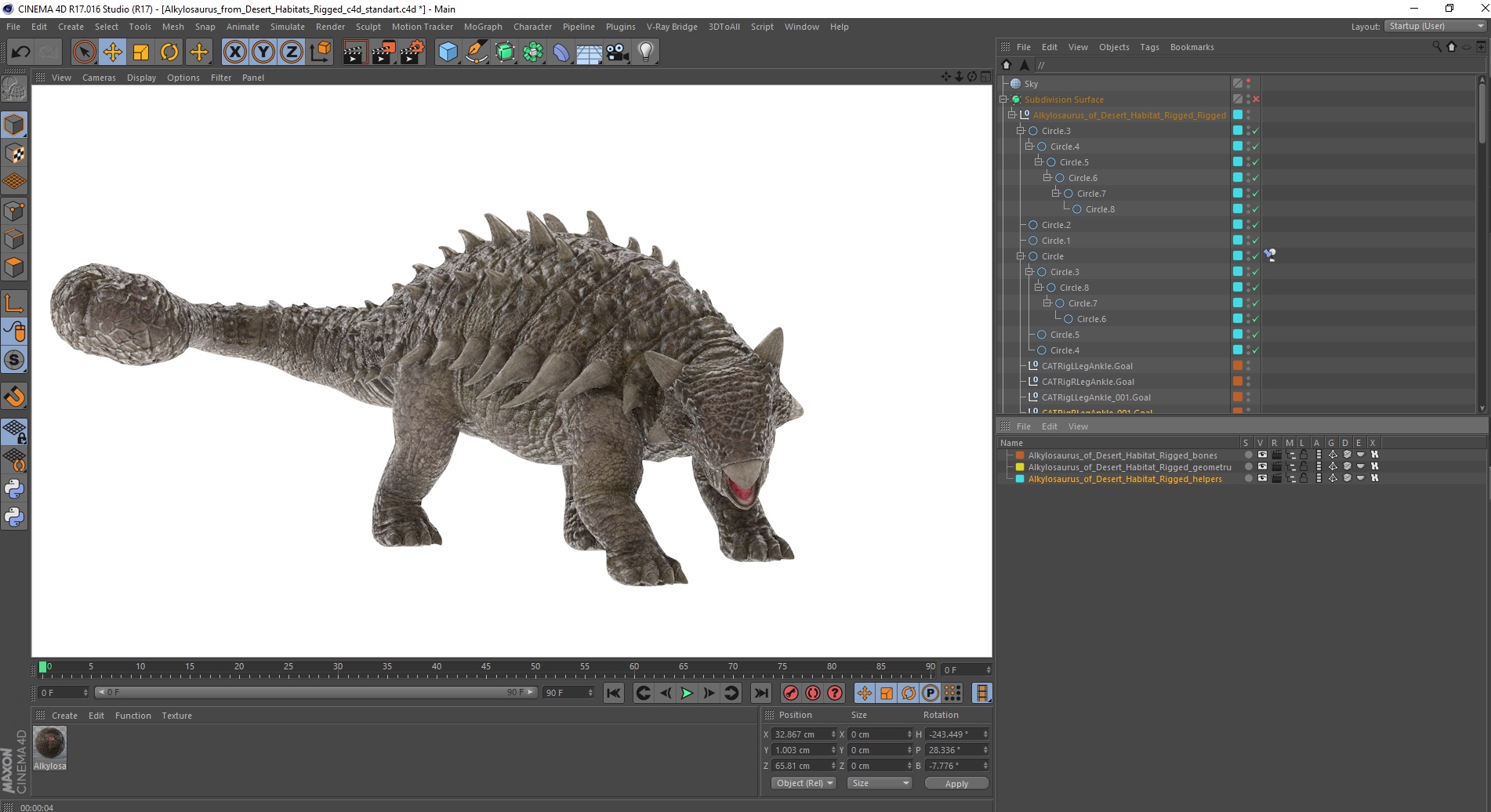Image resolution: width=1491 pixels, height=812 pixels.
Task: Select the Live Selection tool
Action: pyautogui.click(x=84, y=53)
